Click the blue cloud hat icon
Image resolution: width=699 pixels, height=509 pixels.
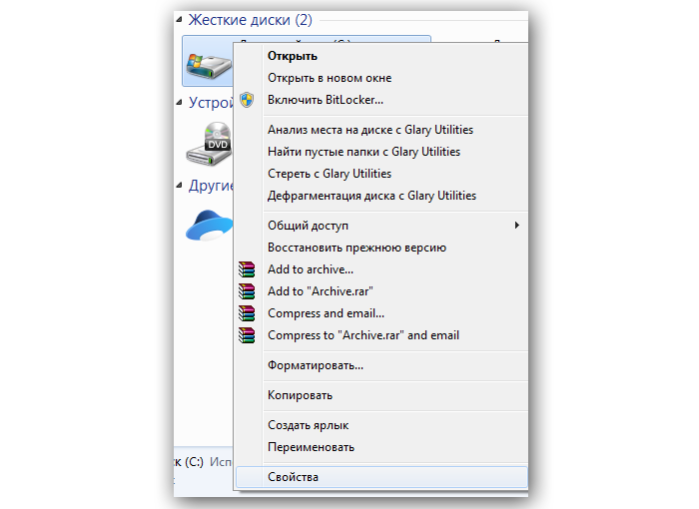pos(209,225)
